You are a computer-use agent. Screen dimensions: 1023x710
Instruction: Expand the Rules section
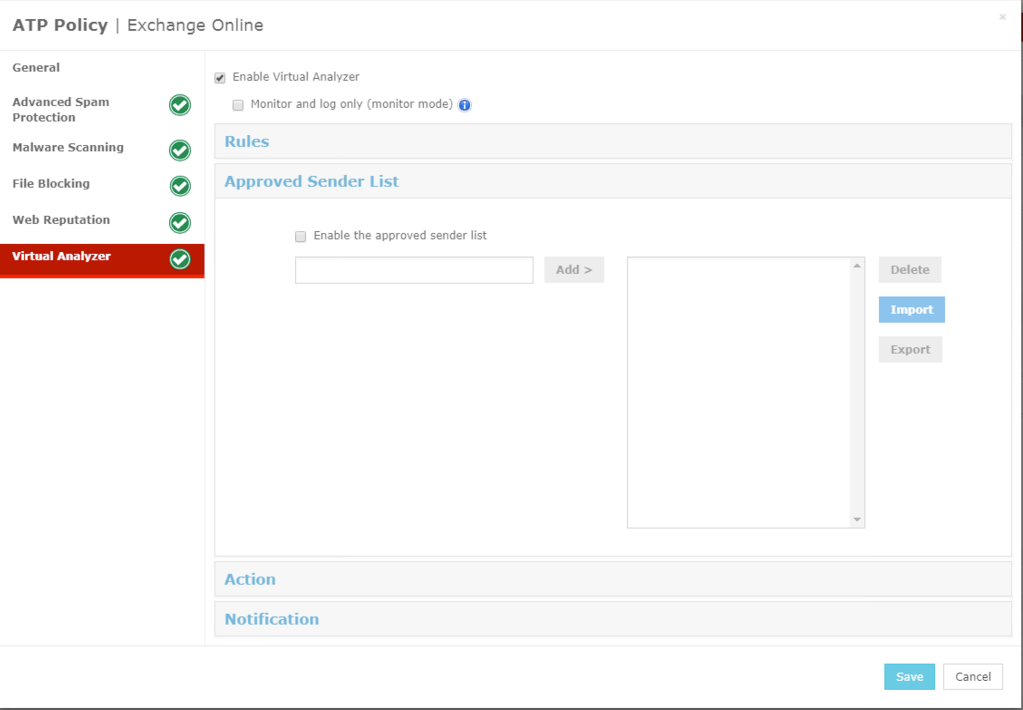point(613,141)
